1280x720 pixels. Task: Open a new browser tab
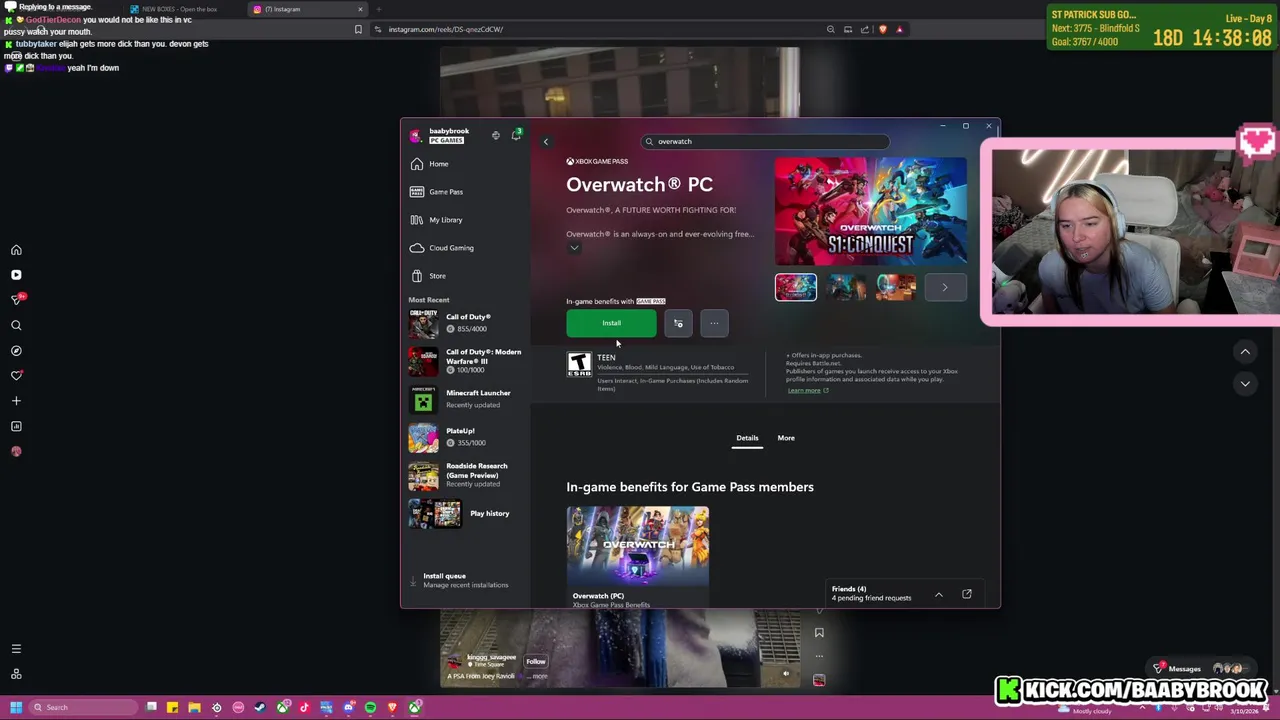379,9
